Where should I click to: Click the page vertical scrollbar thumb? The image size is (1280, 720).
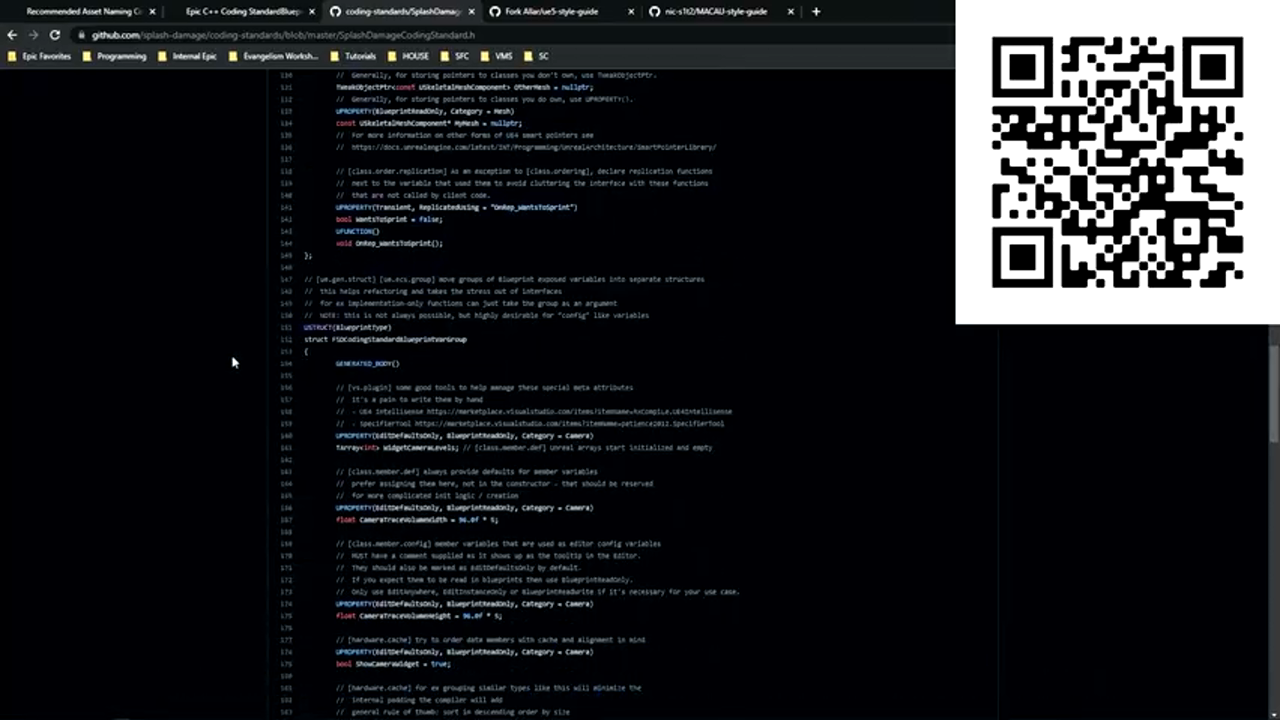tap(1273, 390)
